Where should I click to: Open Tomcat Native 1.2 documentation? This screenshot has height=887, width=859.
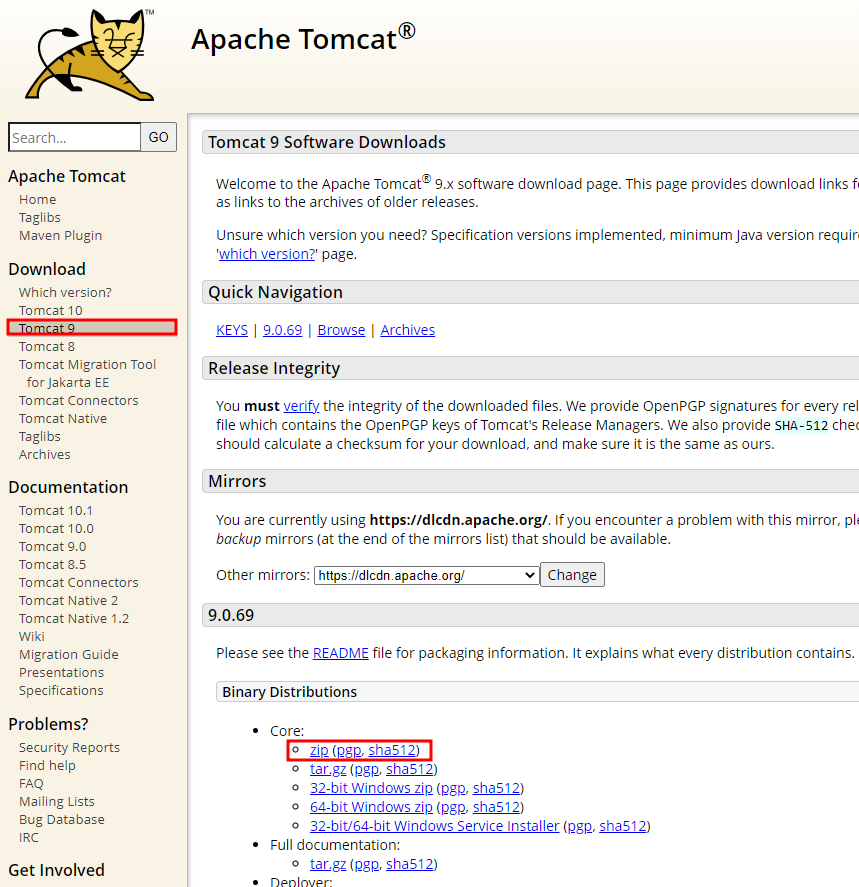[74, 619]
